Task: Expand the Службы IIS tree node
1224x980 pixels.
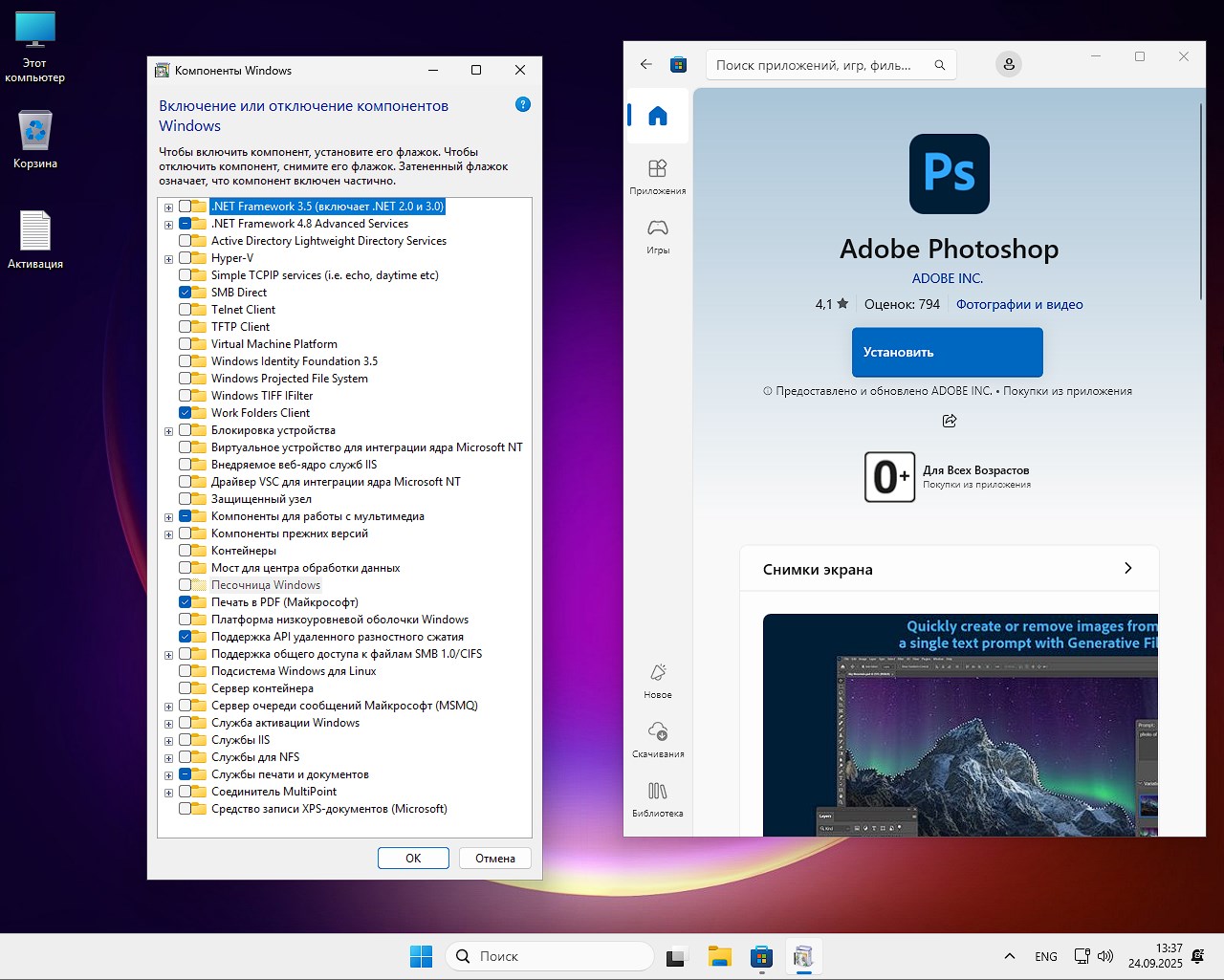Action: click(169, 741)
